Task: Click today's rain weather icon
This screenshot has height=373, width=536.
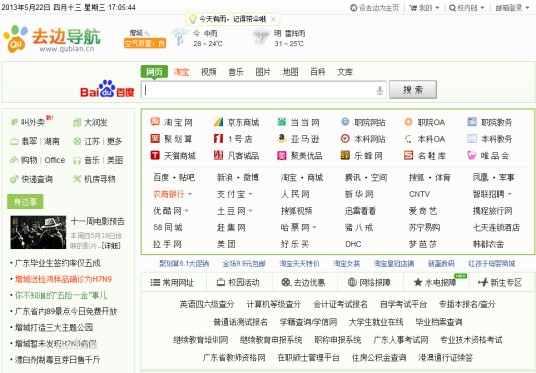Action: 179,37
